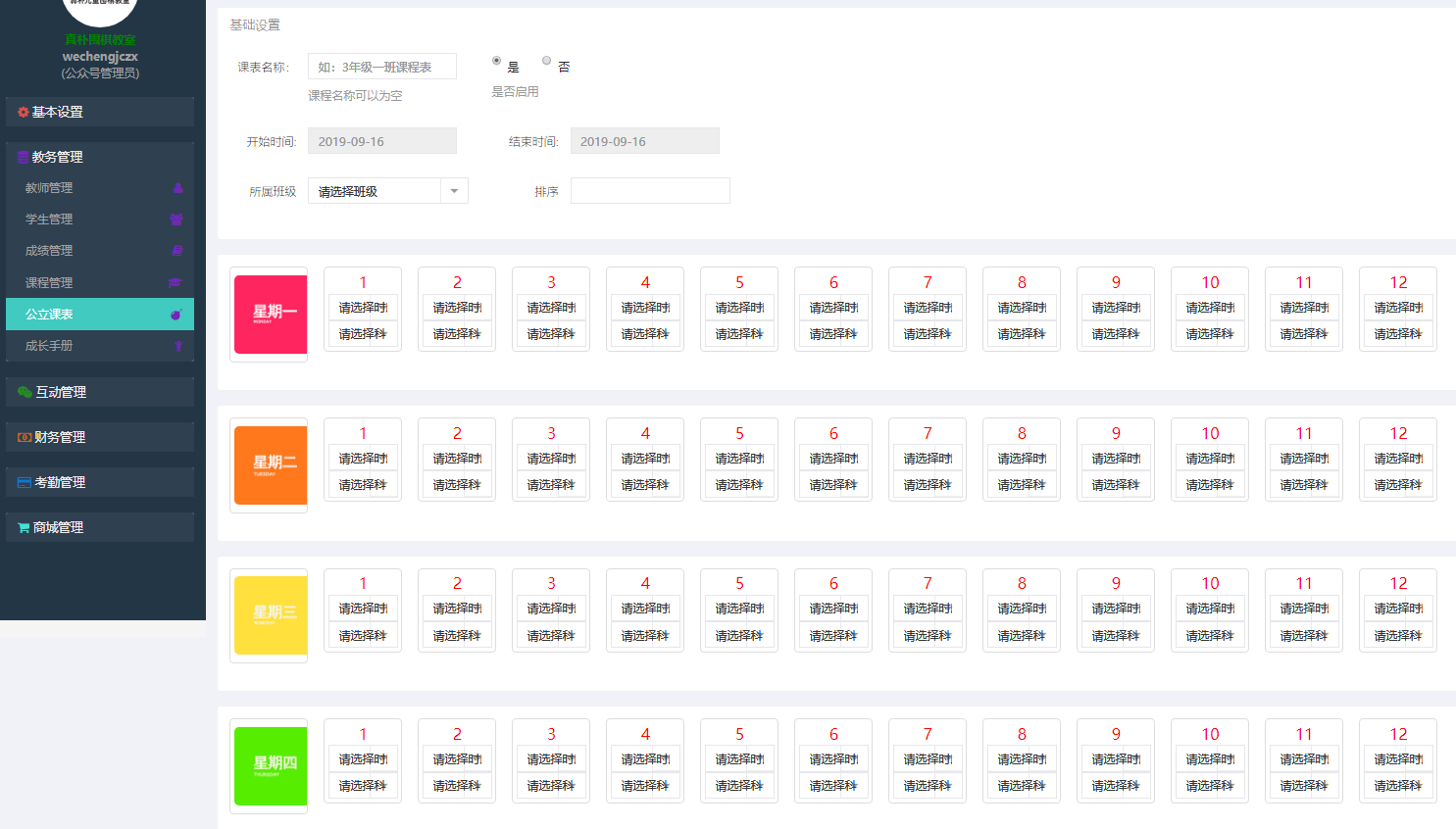
Task: Open the 基本设置 menu section
Action: (x=100, y=112)
